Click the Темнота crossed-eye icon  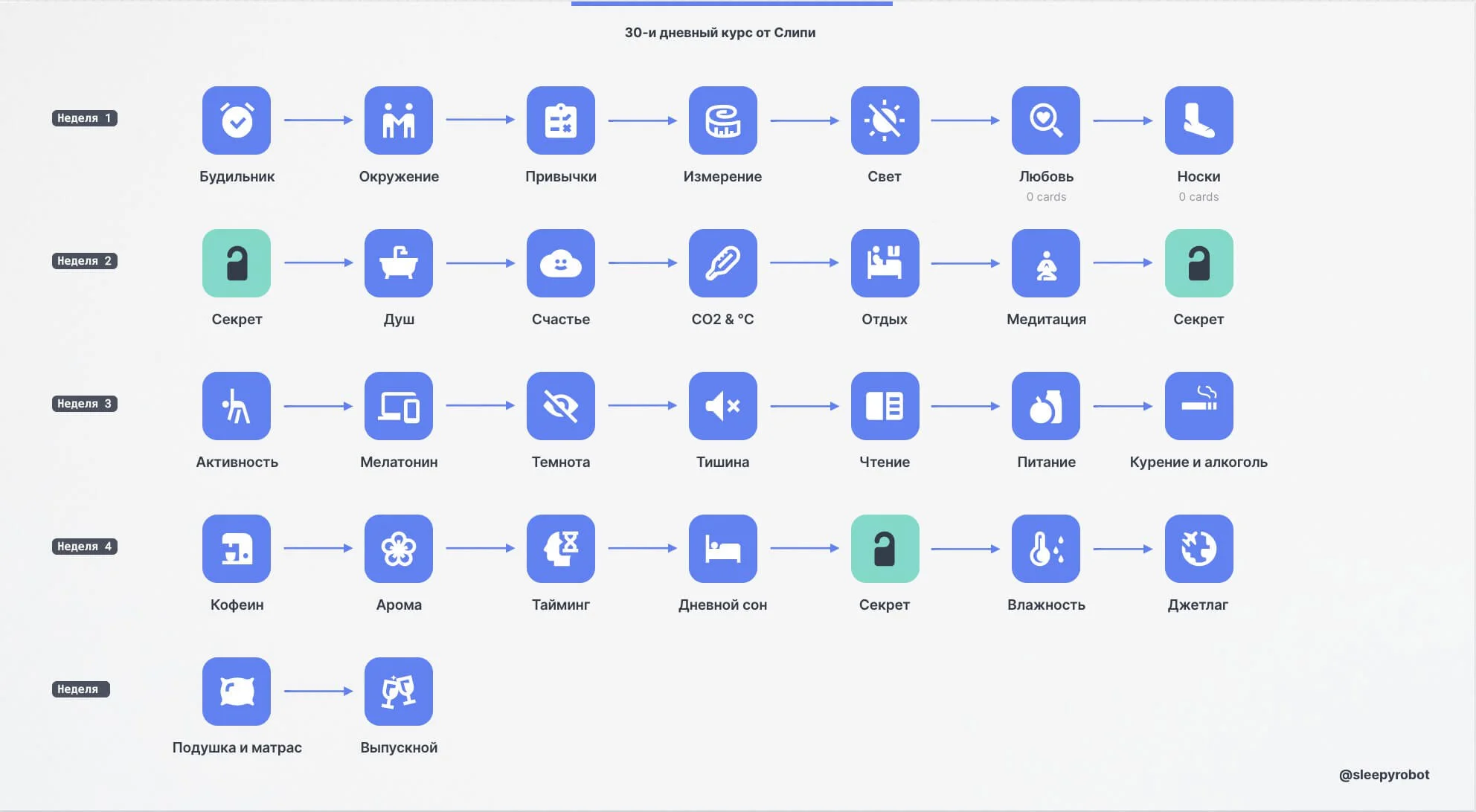click(x=561, y=406)
